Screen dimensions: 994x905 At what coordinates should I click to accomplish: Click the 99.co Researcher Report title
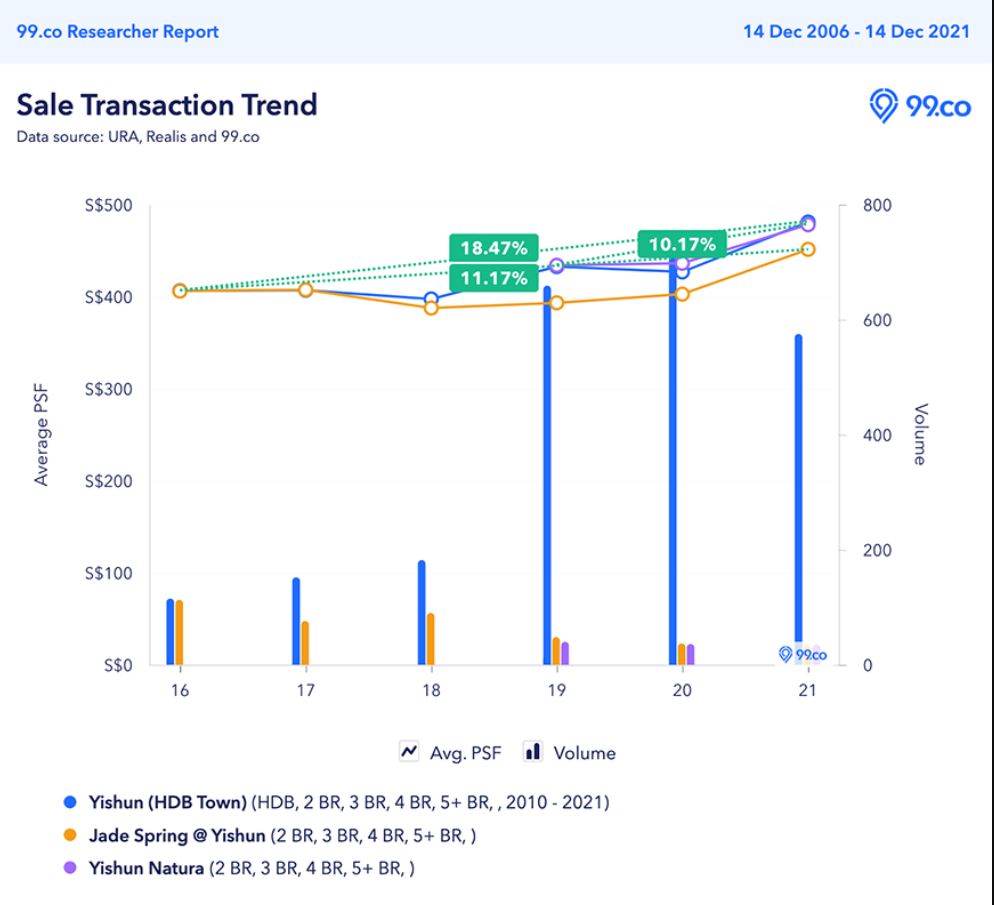tap(117, 31)
